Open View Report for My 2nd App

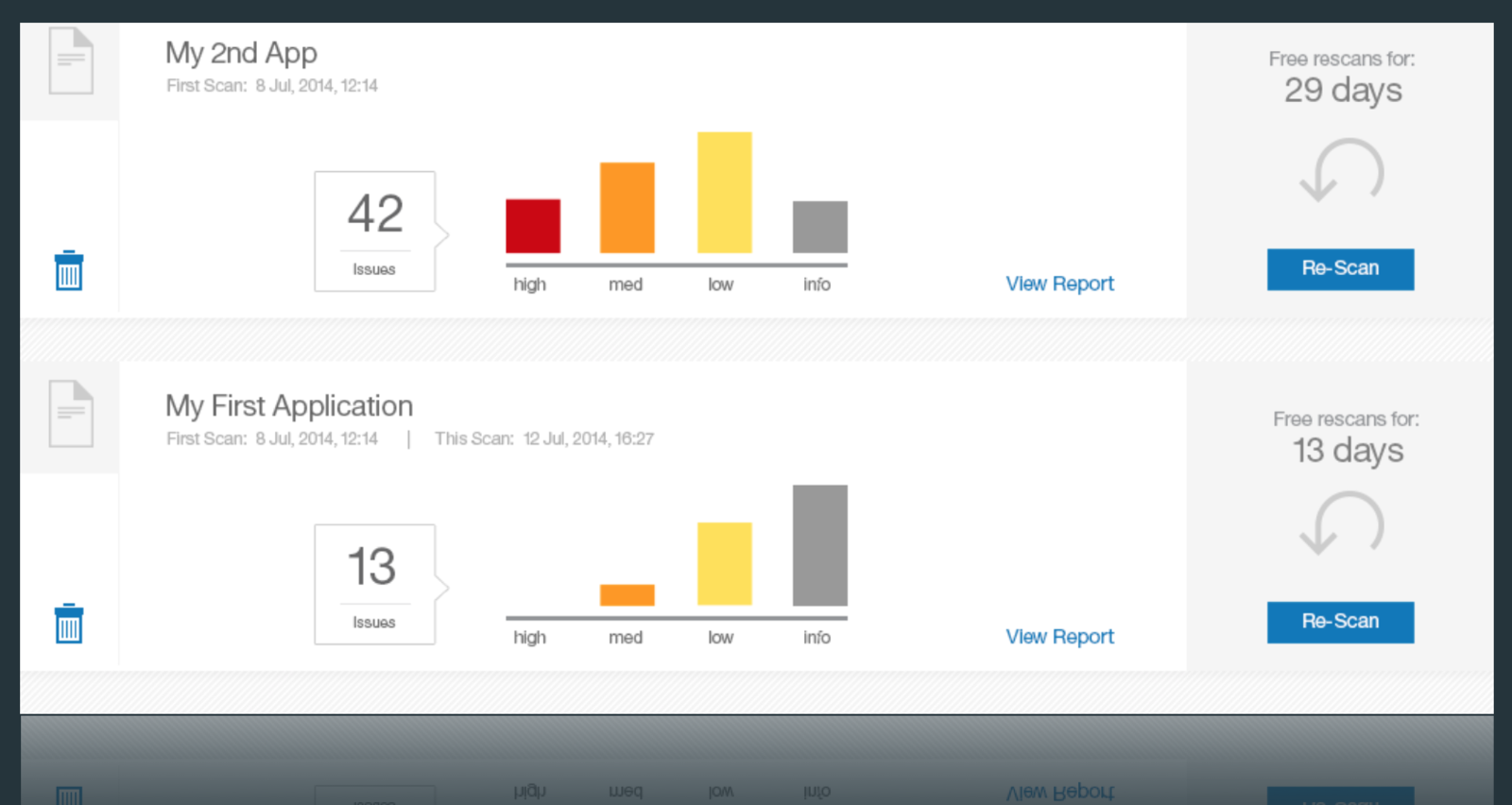[1059, 283]
